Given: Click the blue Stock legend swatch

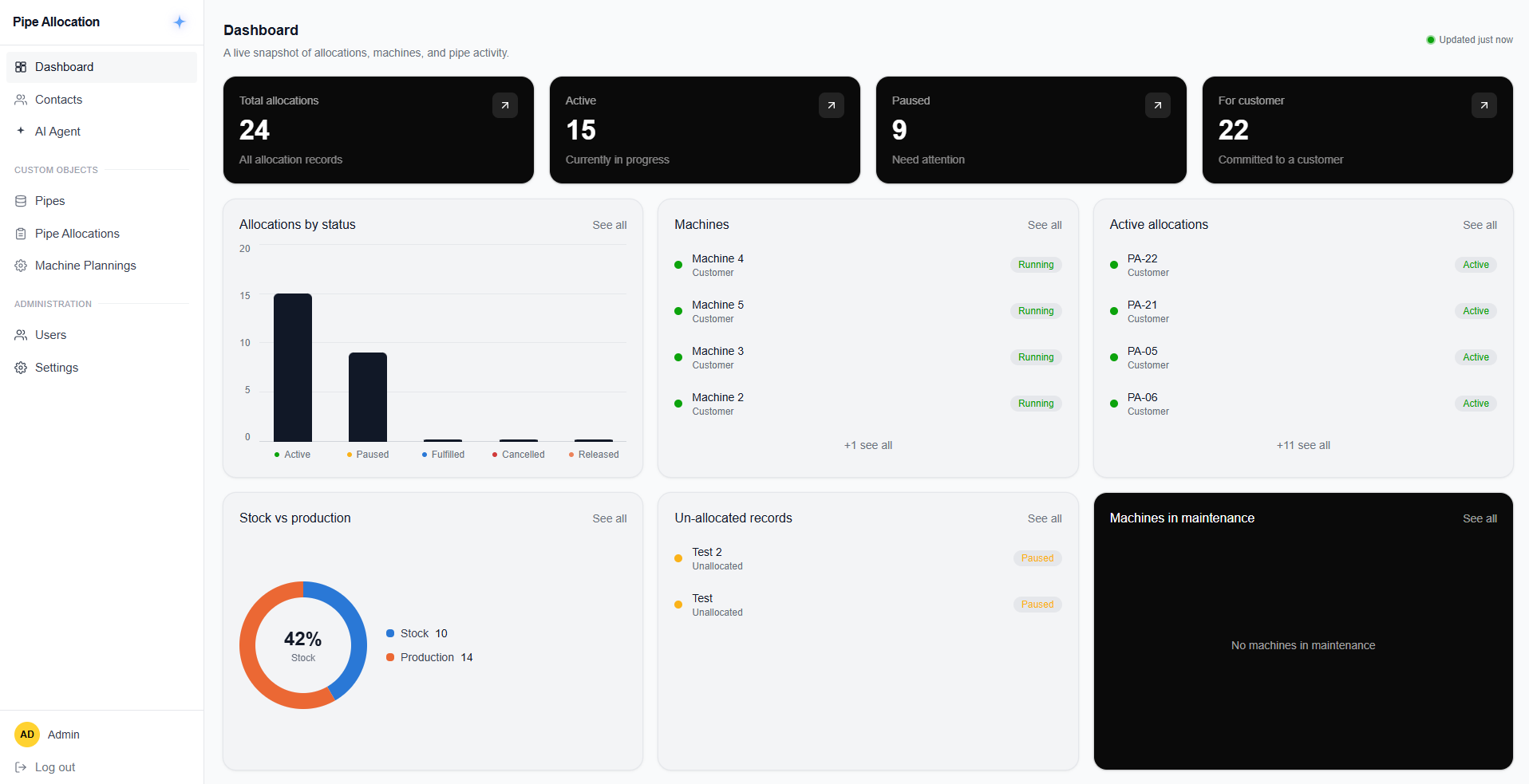Looking at the screenshot, I should 390,633.
